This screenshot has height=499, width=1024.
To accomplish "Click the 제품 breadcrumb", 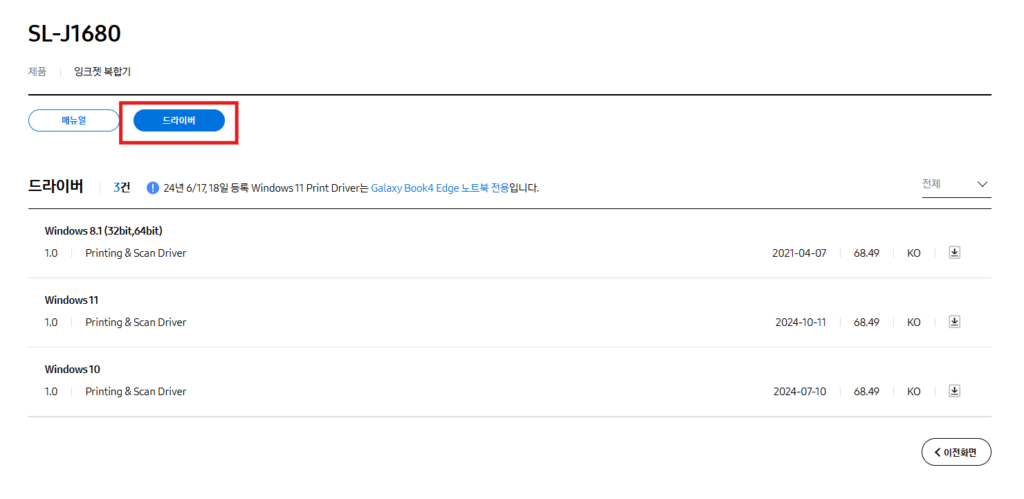I will 37,72.
